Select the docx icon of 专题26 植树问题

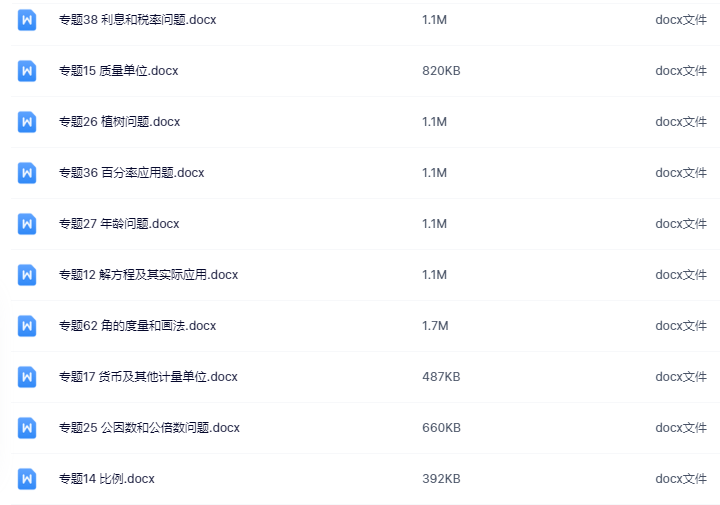(x=27, y=122)
